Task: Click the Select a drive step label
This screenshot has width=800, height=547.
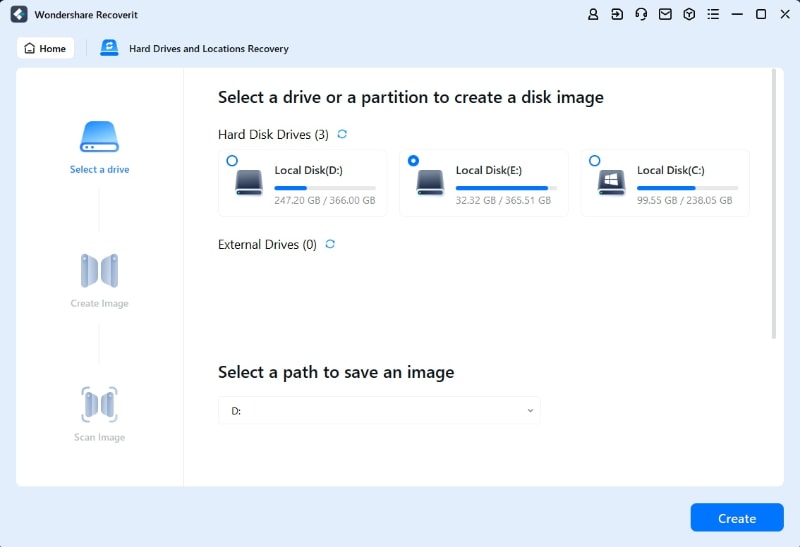Action: click(99, 169)
